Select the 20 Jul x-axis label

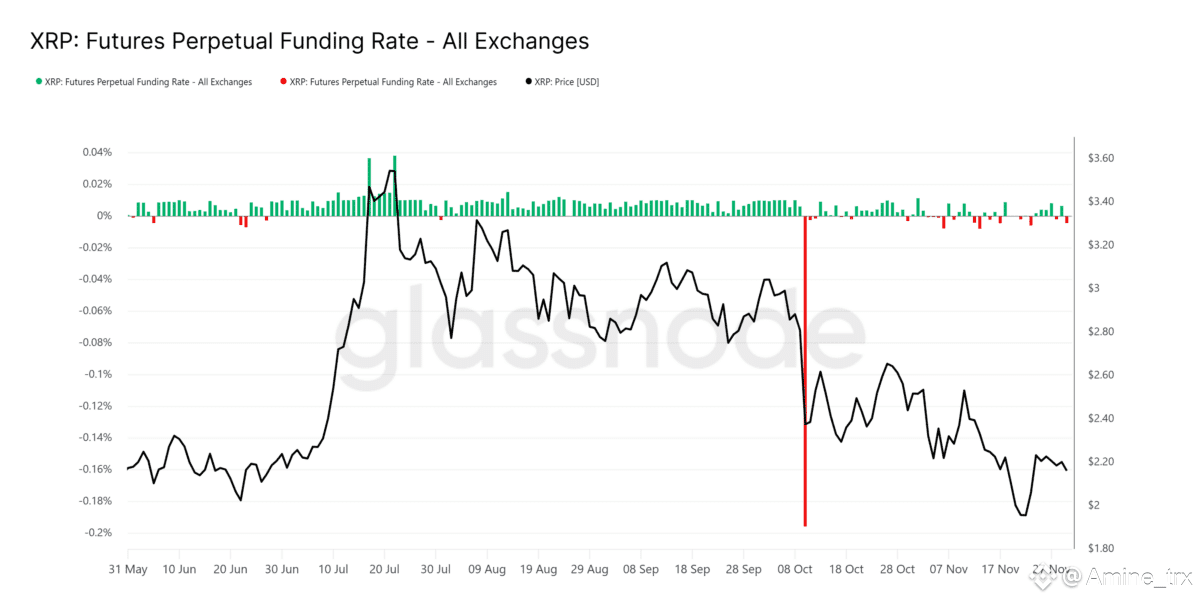(384, 569)
